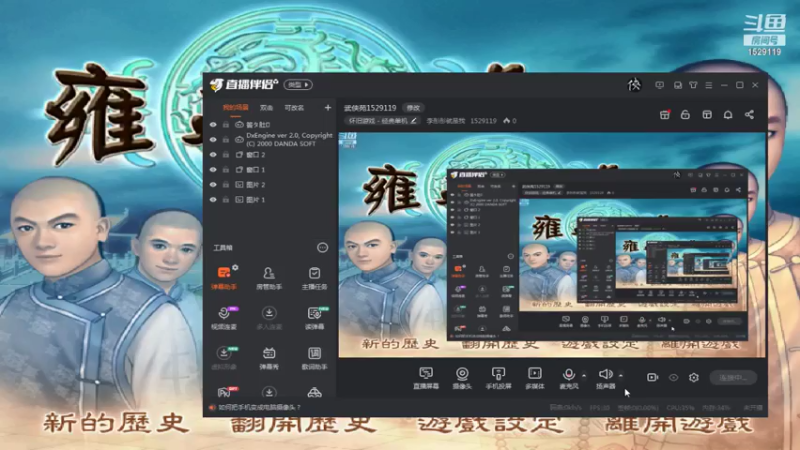Screen dimensions: 800x450
Task: Open the phone-as-webcam help tip link
Action: tap(259, 407)
